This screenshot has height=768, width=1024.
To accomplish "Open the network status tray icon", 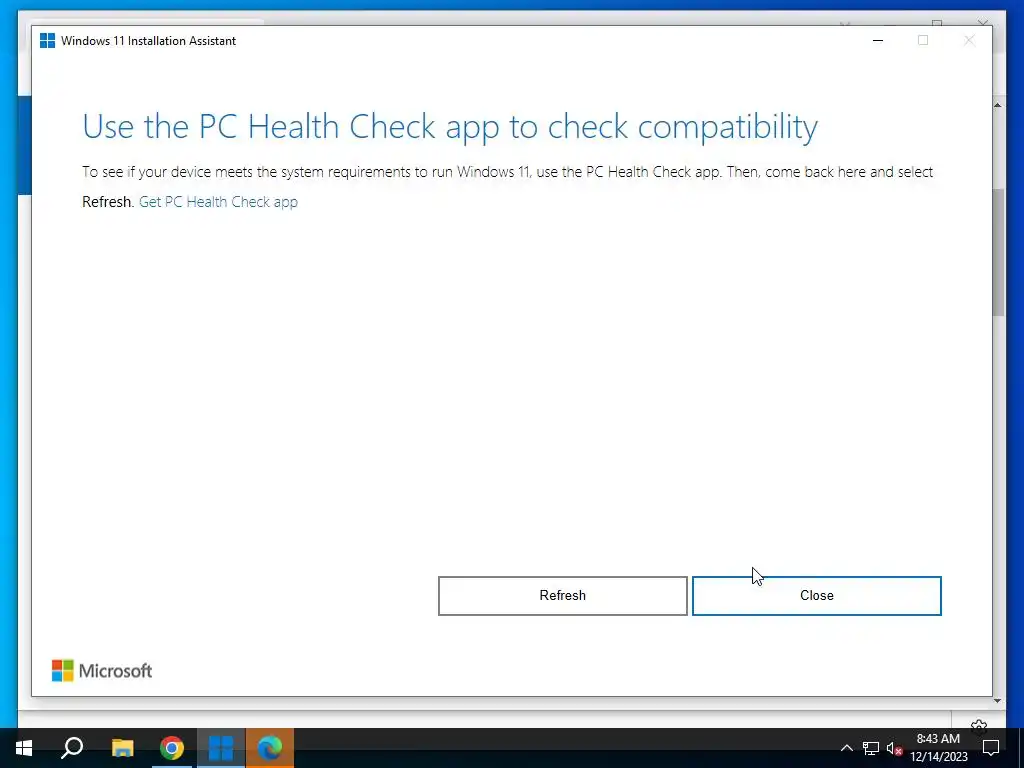I will point(871,748).
